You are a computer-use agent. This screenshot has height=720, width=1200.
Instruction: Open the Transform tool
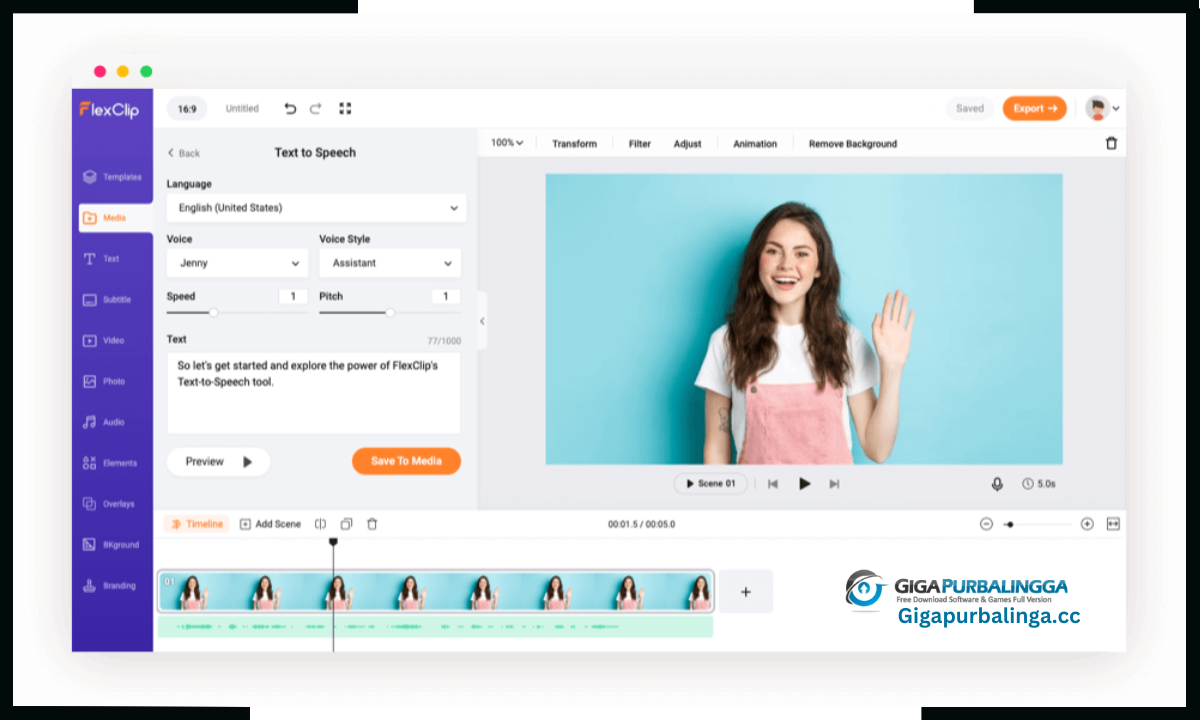click(574, 144)
